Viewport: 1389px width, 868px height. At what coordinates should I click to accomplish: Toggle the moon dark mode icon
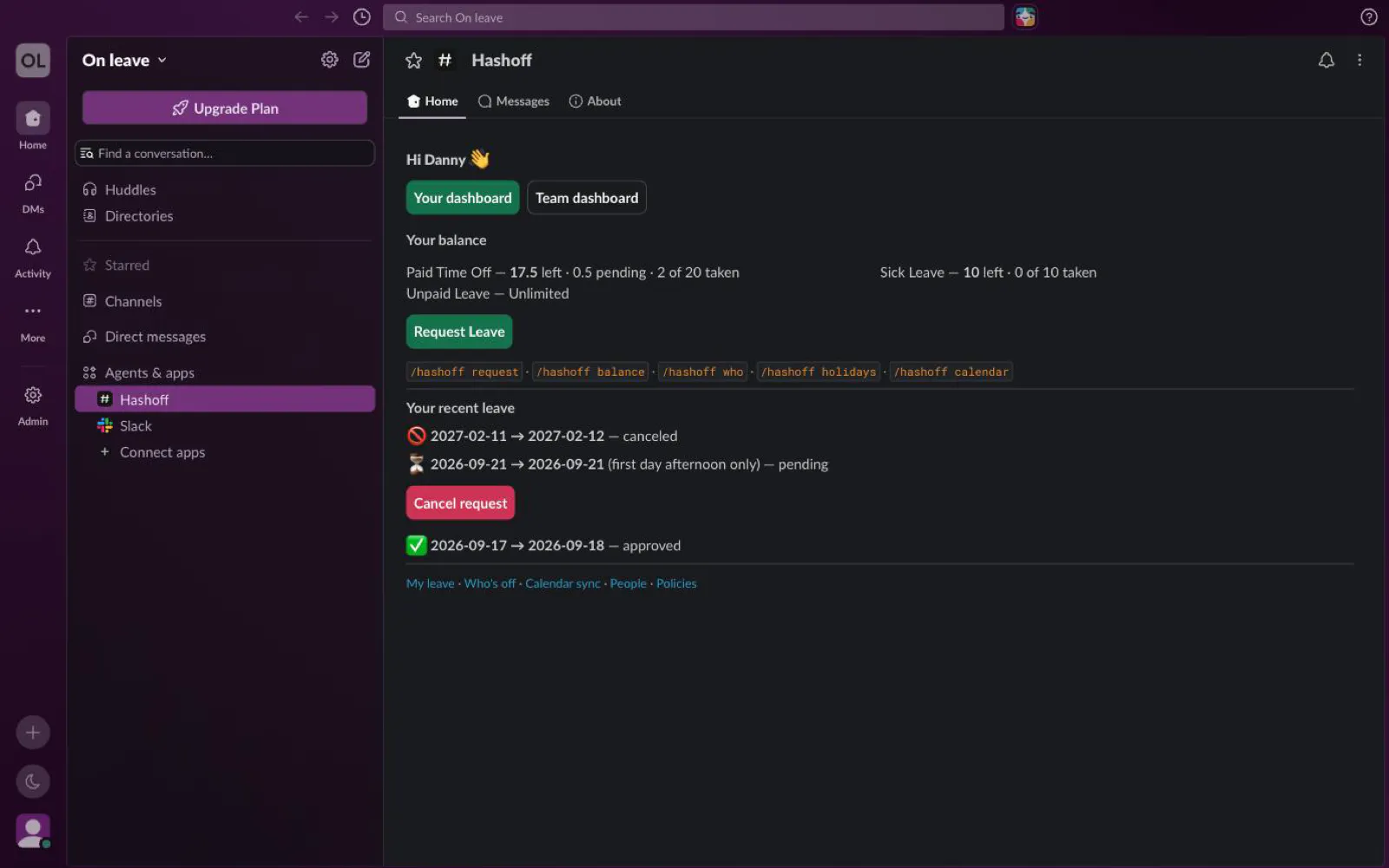coord(33,782)
